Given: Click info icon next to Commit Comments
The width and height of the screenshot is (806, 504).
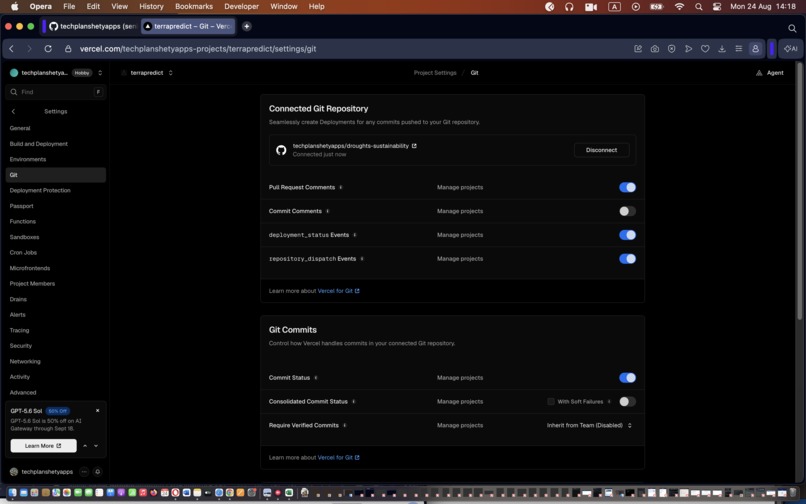Looking at the screenshot, I should (327, 211).
